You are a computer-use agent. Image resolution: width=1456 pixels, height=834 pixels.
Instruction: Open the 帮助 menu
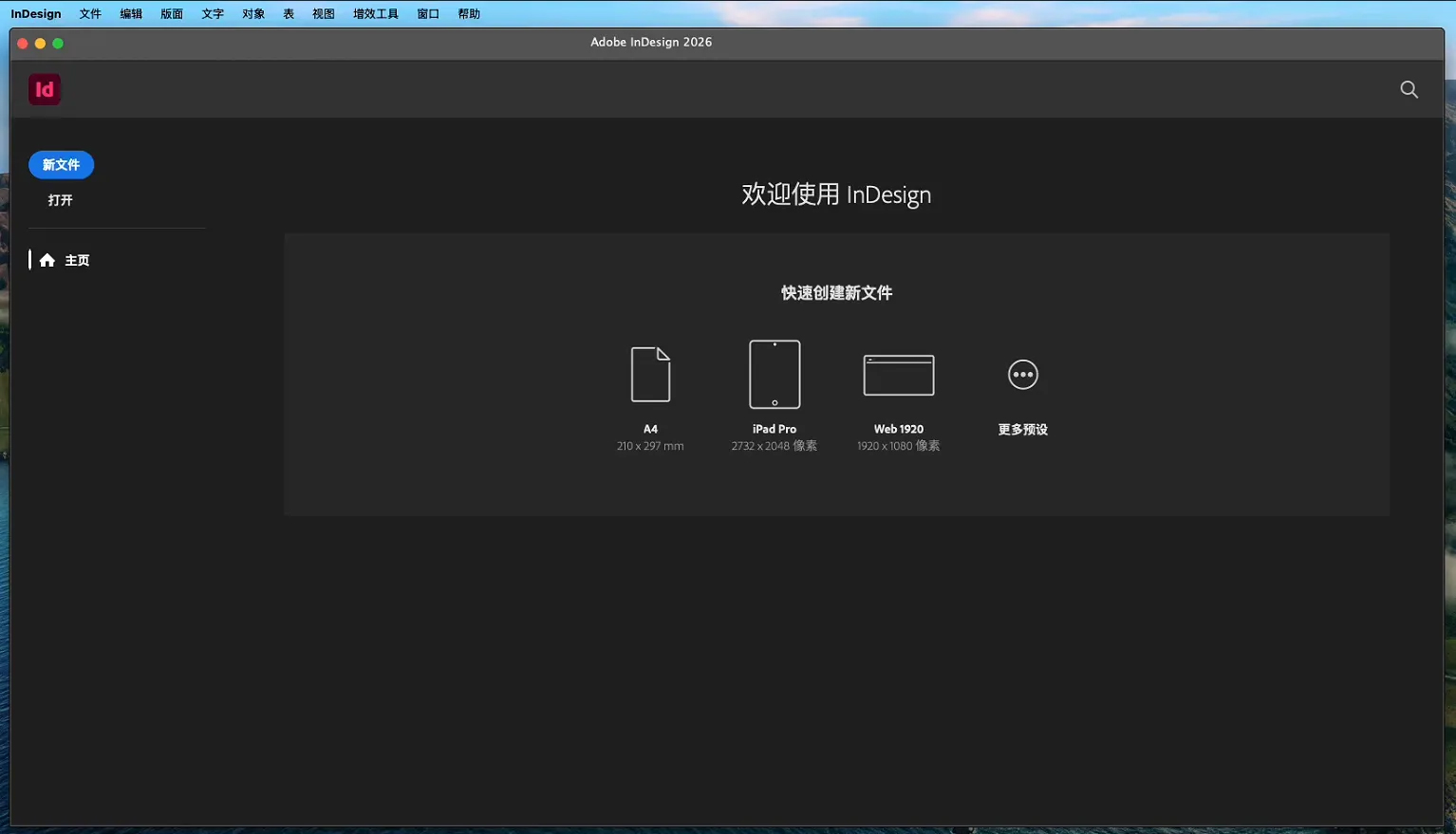point(468,13)
